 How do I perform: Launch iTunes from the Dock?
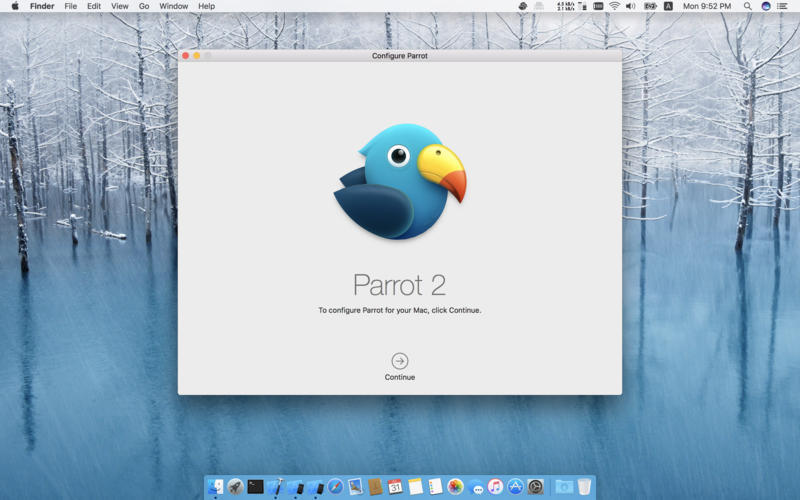point(495,486)
